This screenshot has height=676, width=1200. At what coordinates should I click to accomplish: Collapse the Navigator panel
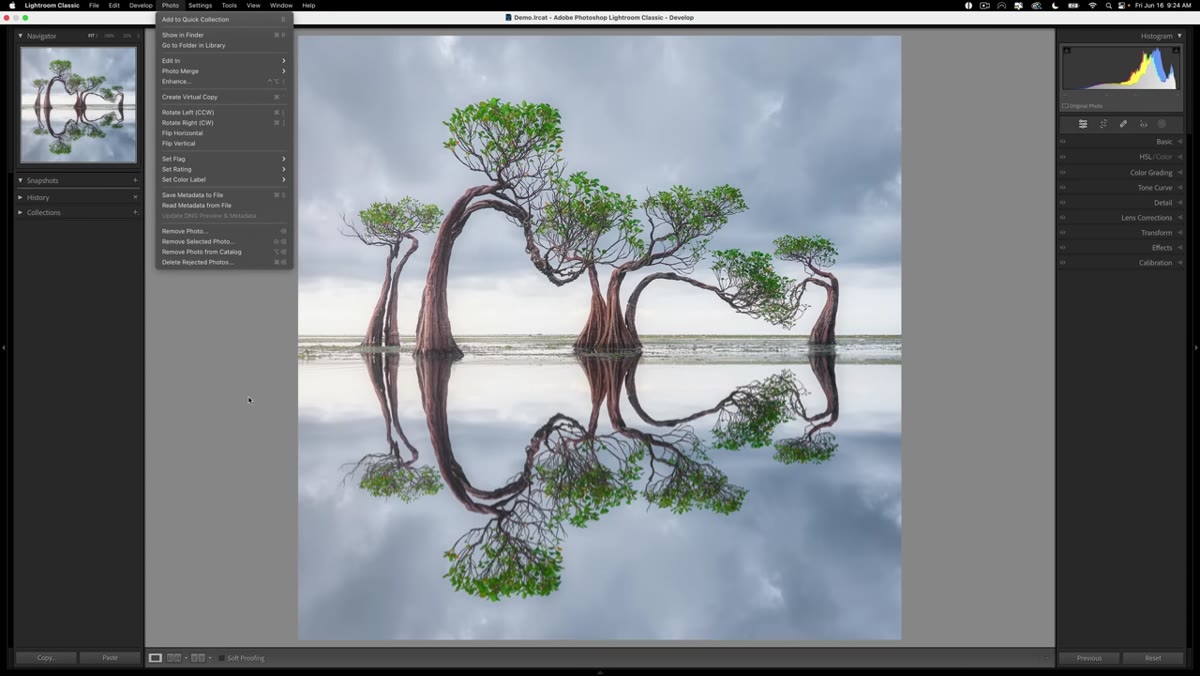click(x=20, y=36)
